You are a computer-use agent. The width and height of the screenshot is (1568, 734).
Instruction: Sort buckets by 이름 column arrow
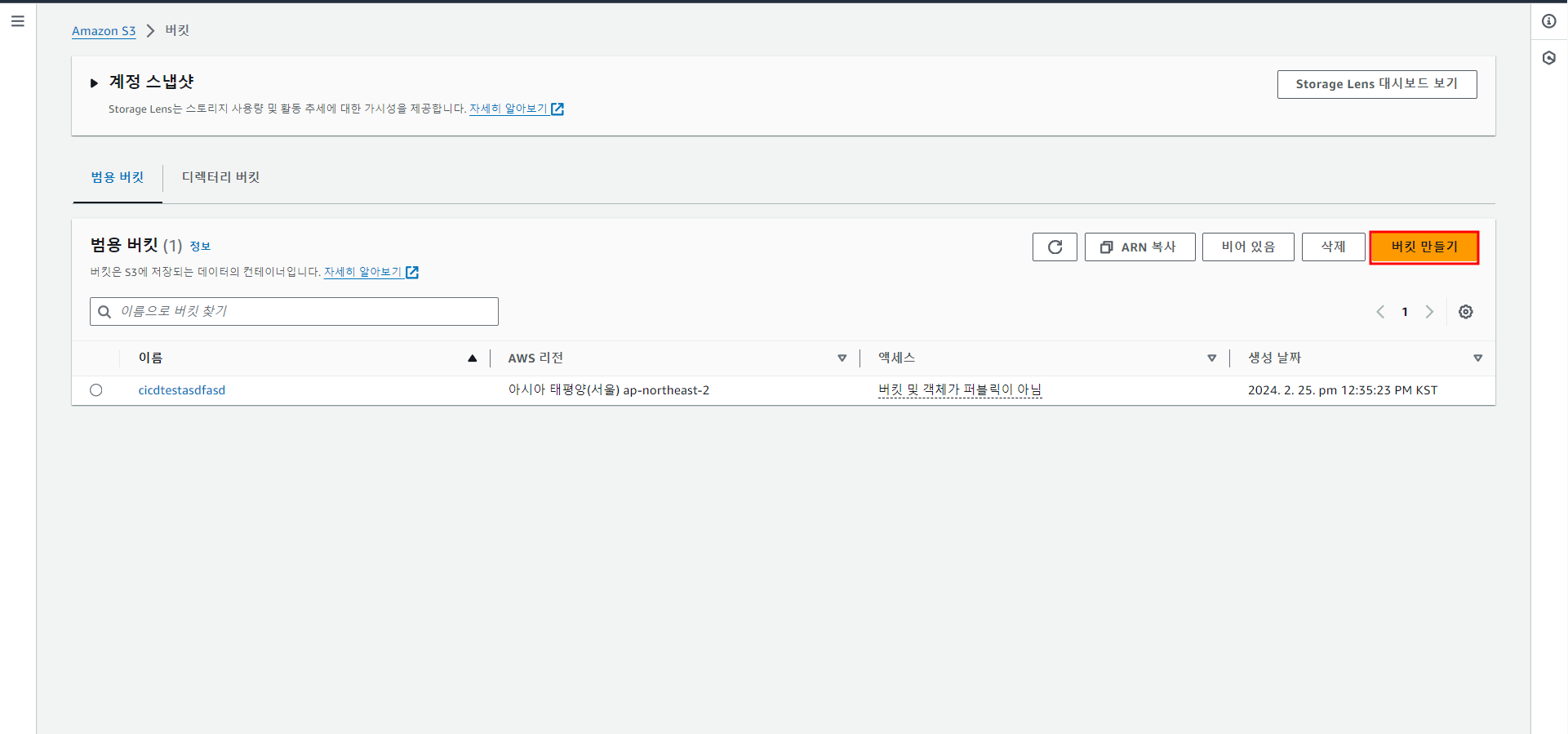[x=472, y=358]
